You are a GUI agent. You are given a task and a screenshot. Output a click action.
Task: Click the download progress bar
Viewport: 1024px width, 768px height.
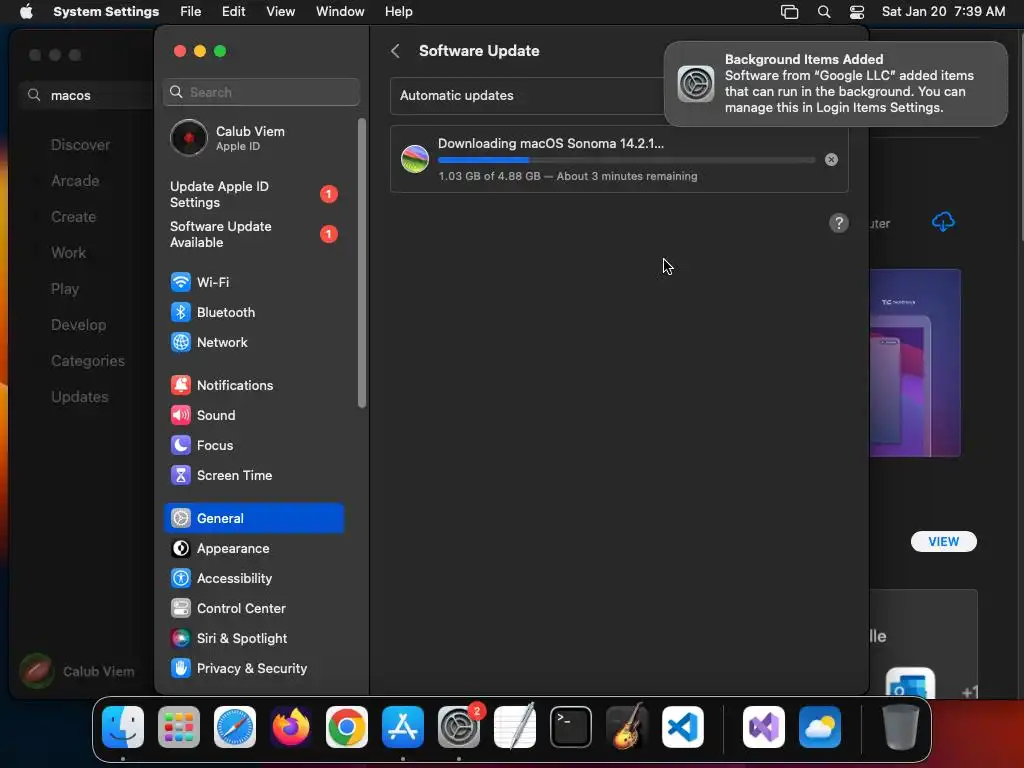point(626,159)
